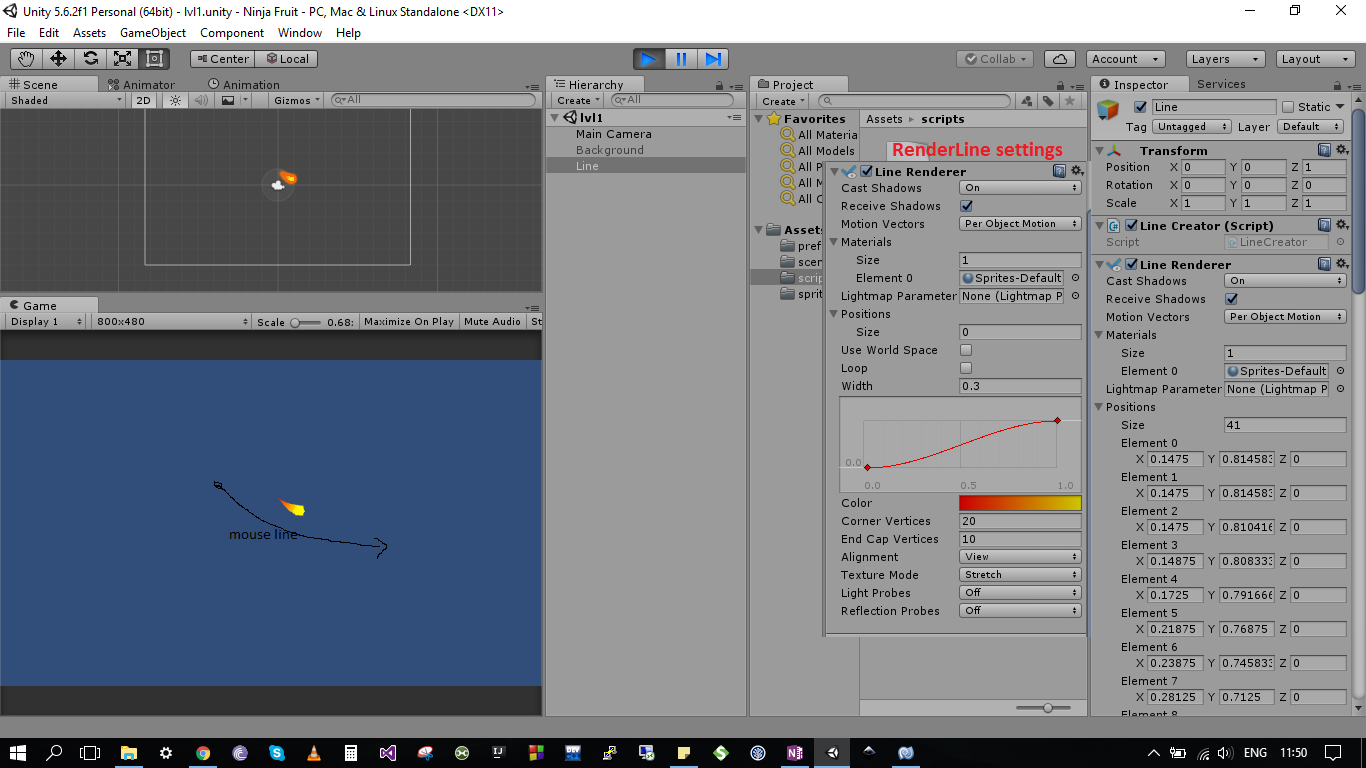
Task: Open the Layers dropdown in toolbar
Action: 1225,59
